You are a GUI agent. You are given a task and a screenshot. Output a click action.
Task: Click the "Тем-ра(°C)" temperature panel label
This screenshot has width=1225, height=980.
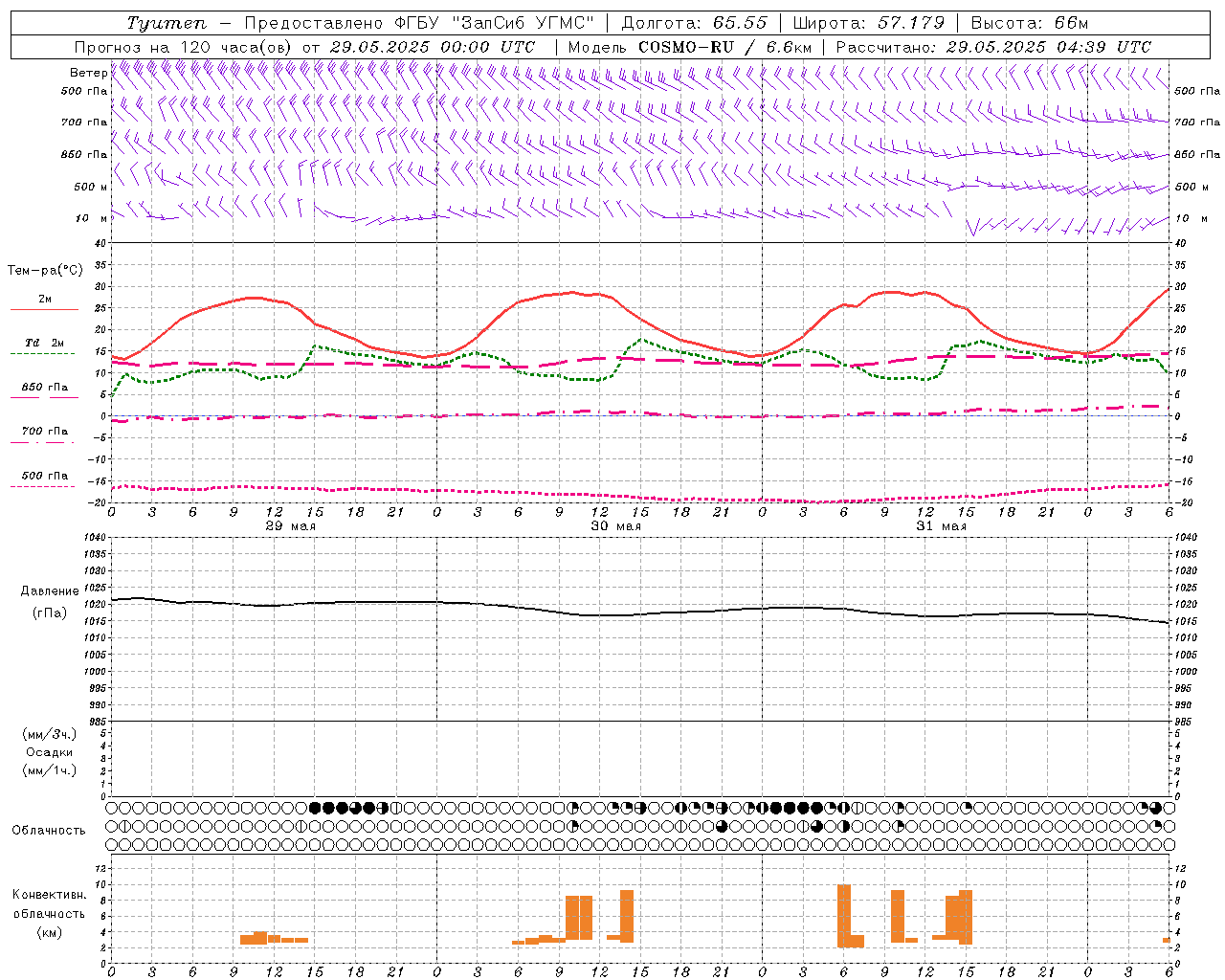click(45, 271)
